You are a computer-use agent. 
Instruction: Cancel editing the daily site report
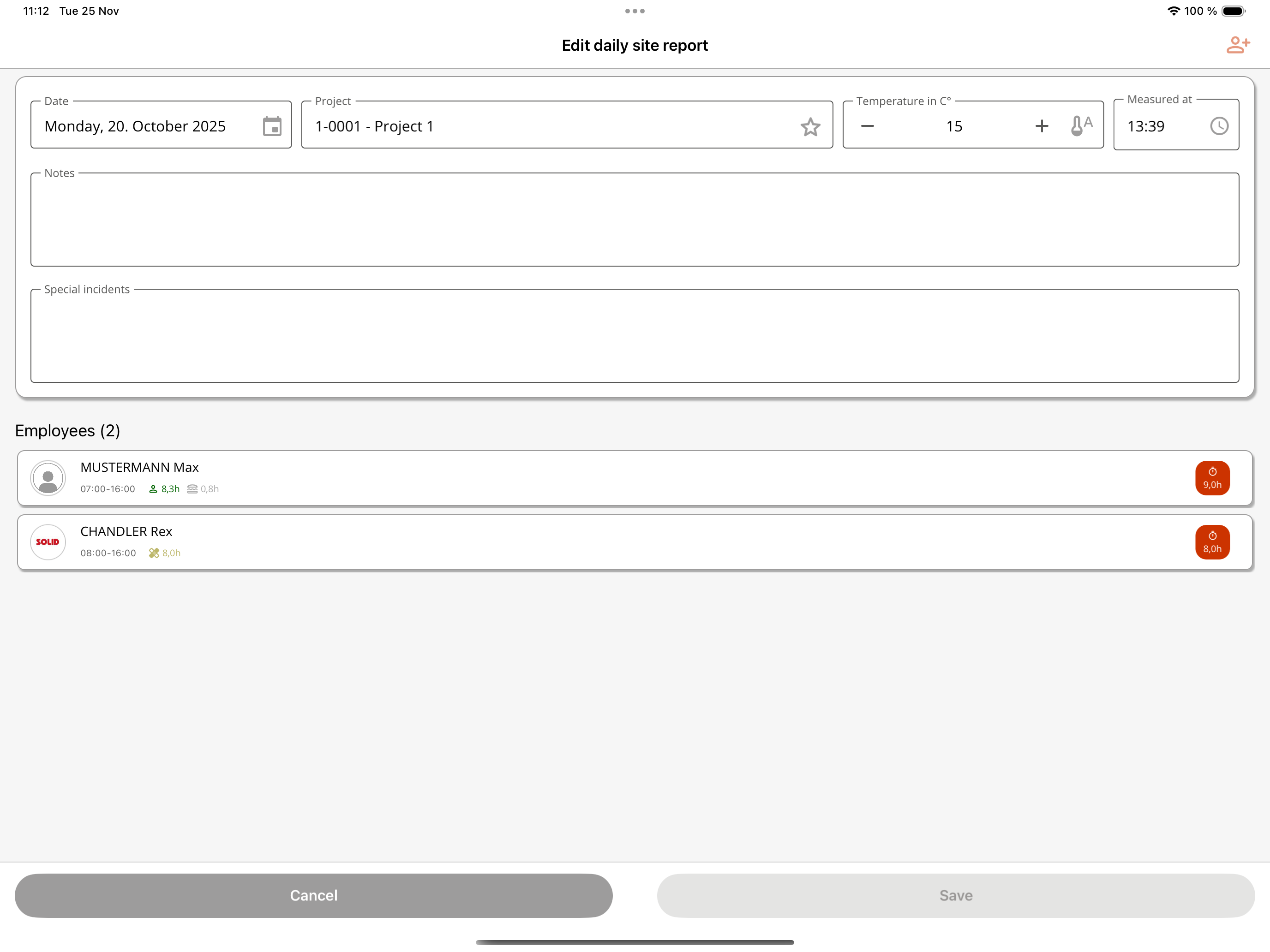313,895
